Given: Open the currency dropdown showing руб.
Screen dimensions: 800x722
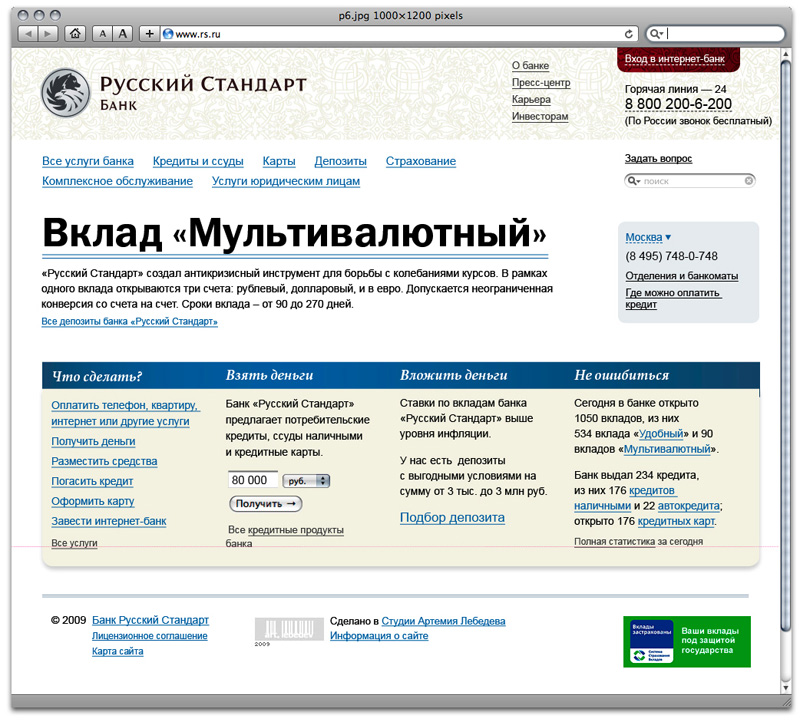Looking at the screenshot, I should (x=306, y=481).
